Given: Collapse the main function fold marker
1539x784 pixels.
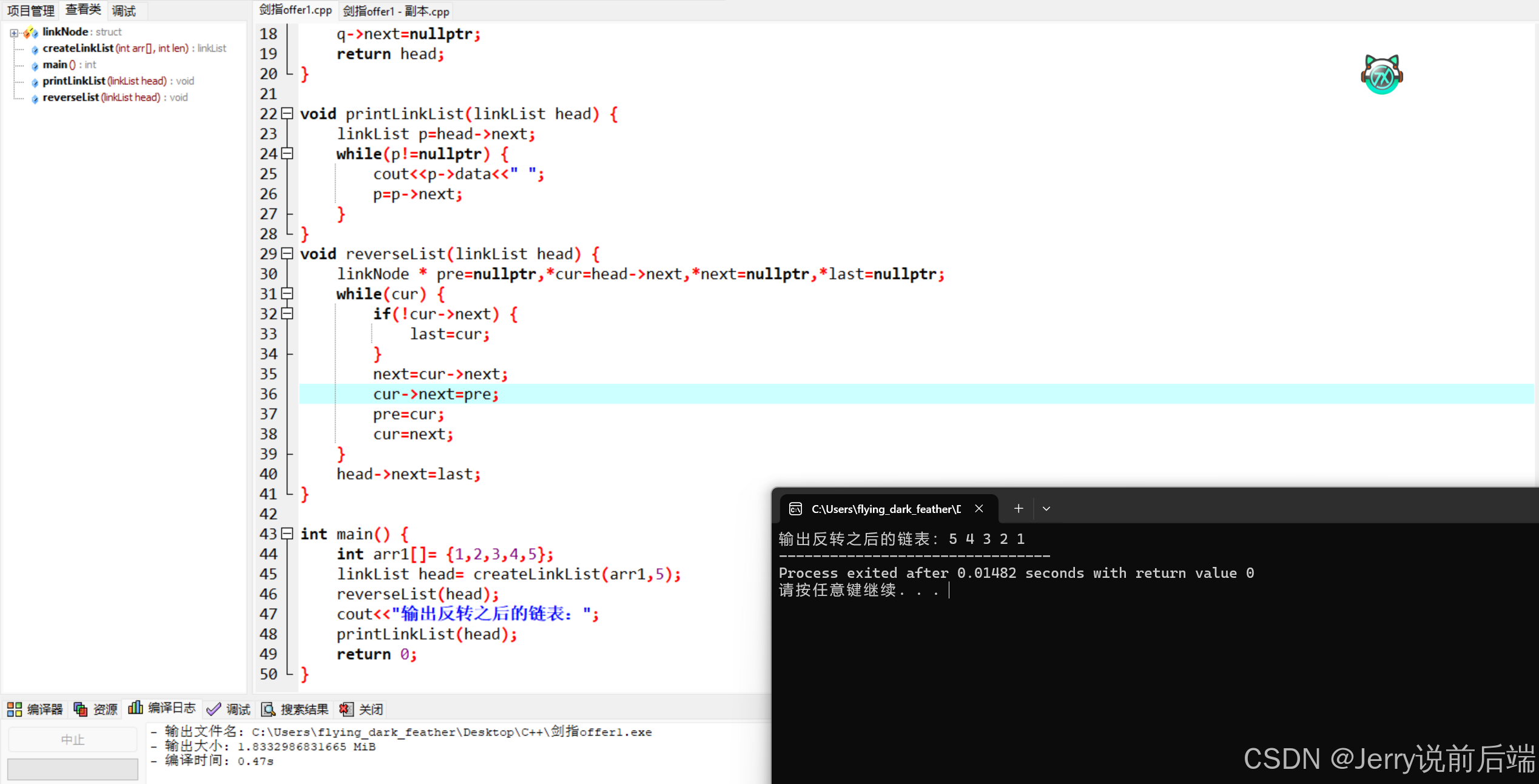Looking at the screenshot, I should click(x=288, y=534).
